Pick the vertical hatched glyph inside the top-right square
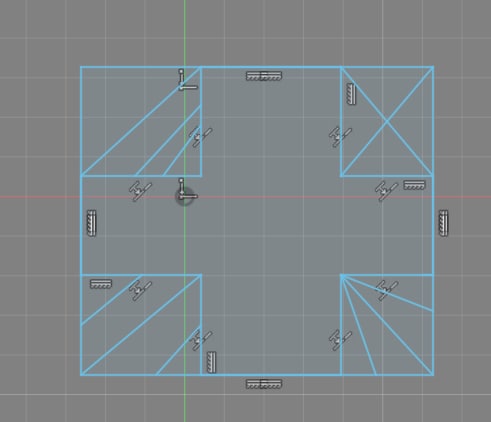 tap(351, 94)
